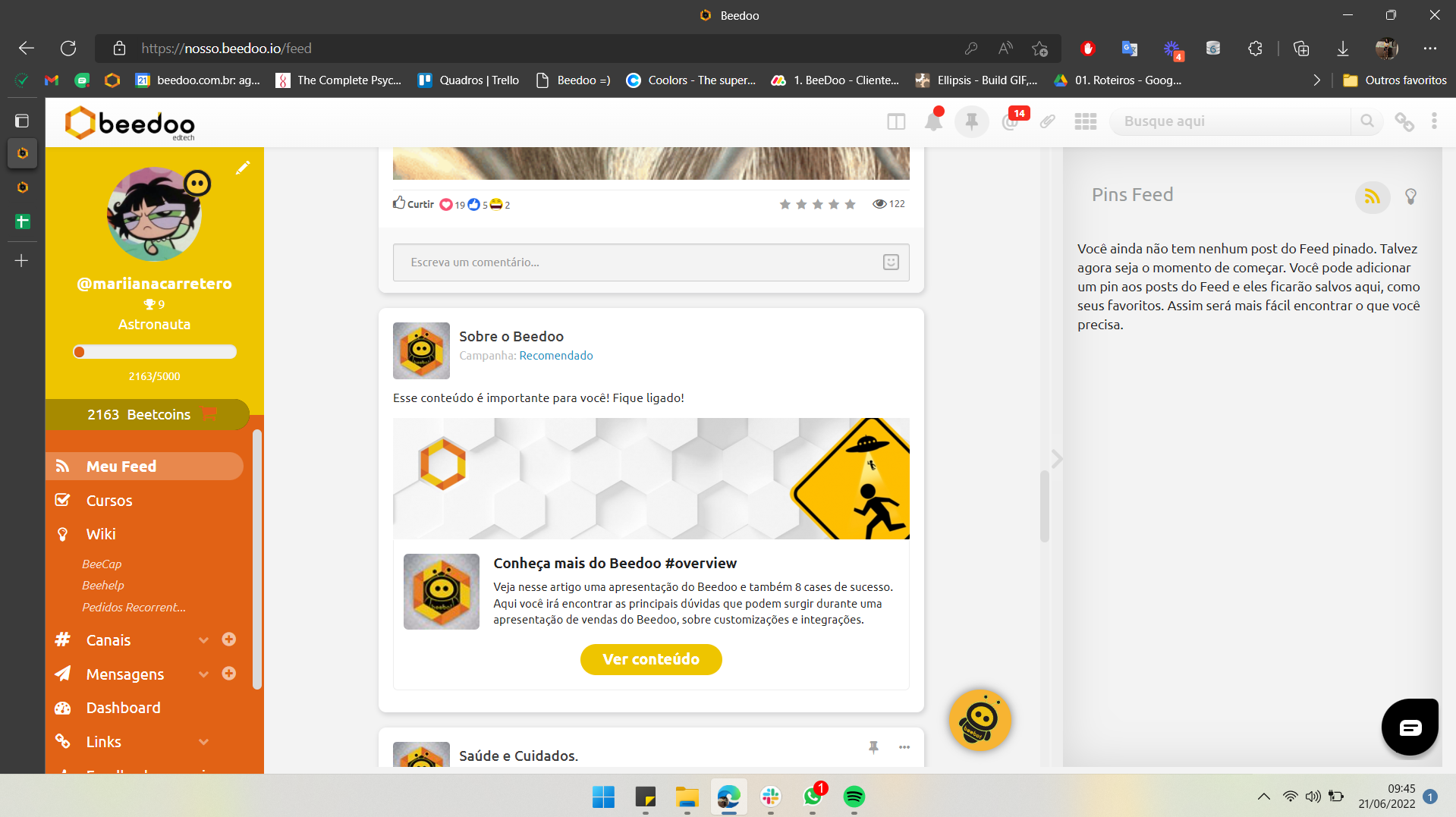The width and height of the screenshot is (1456, 817).
Task: Expand the Canais section
Action: [x=203, y=639]
